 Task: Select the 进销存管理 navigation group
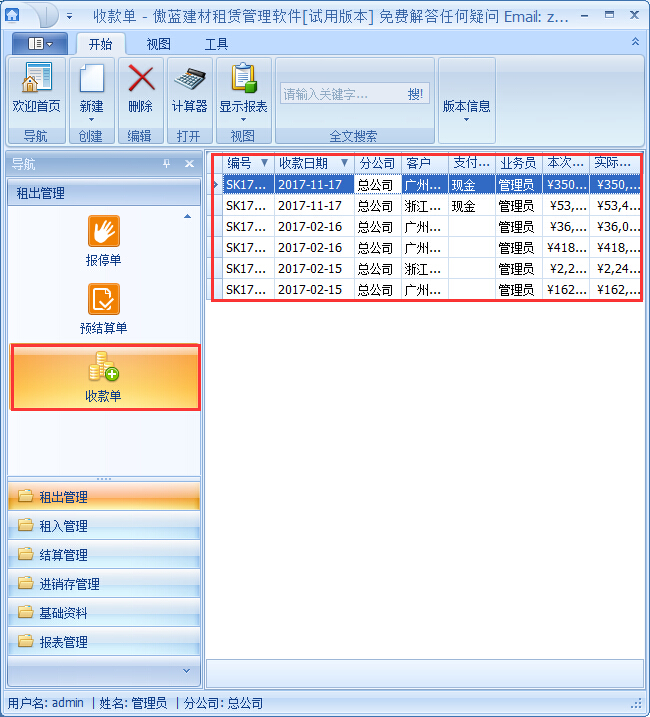tap(104, 583)
